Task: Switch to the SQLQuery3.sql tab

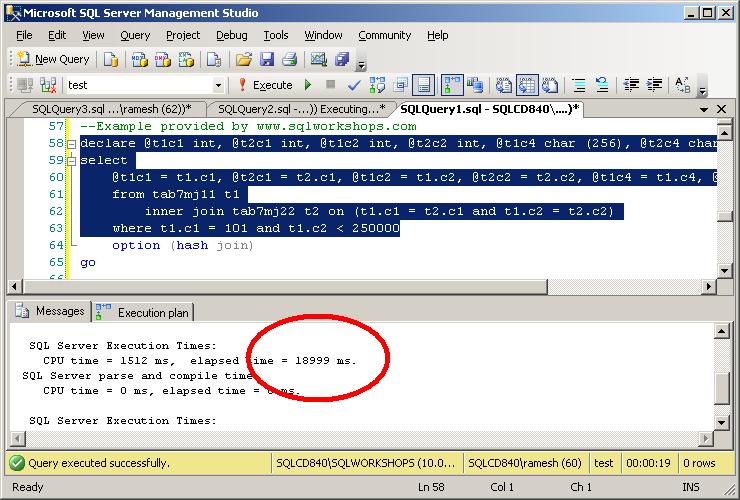Action: click(111, 109)
